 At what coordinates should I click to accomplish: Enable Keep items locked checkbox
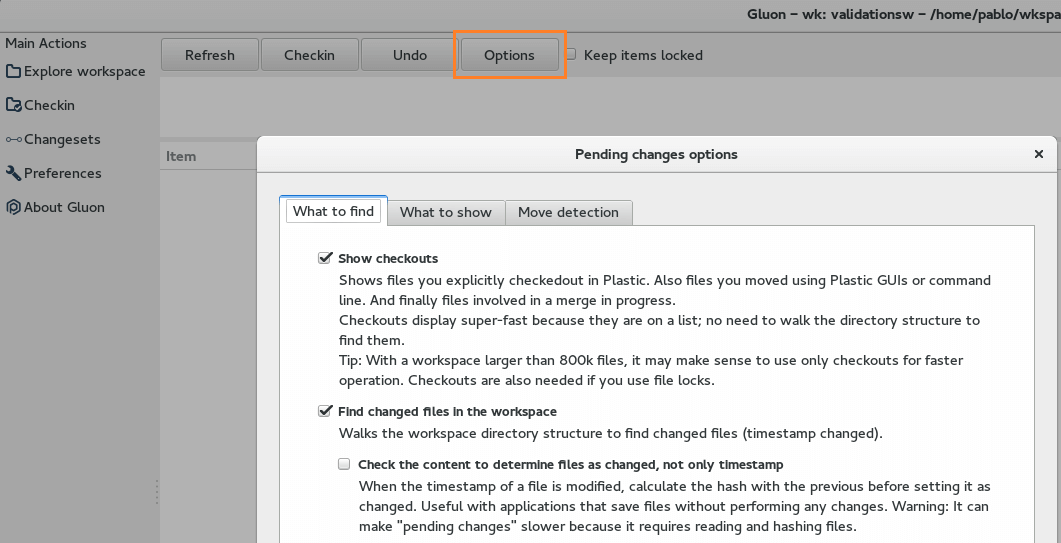point(571,54)
